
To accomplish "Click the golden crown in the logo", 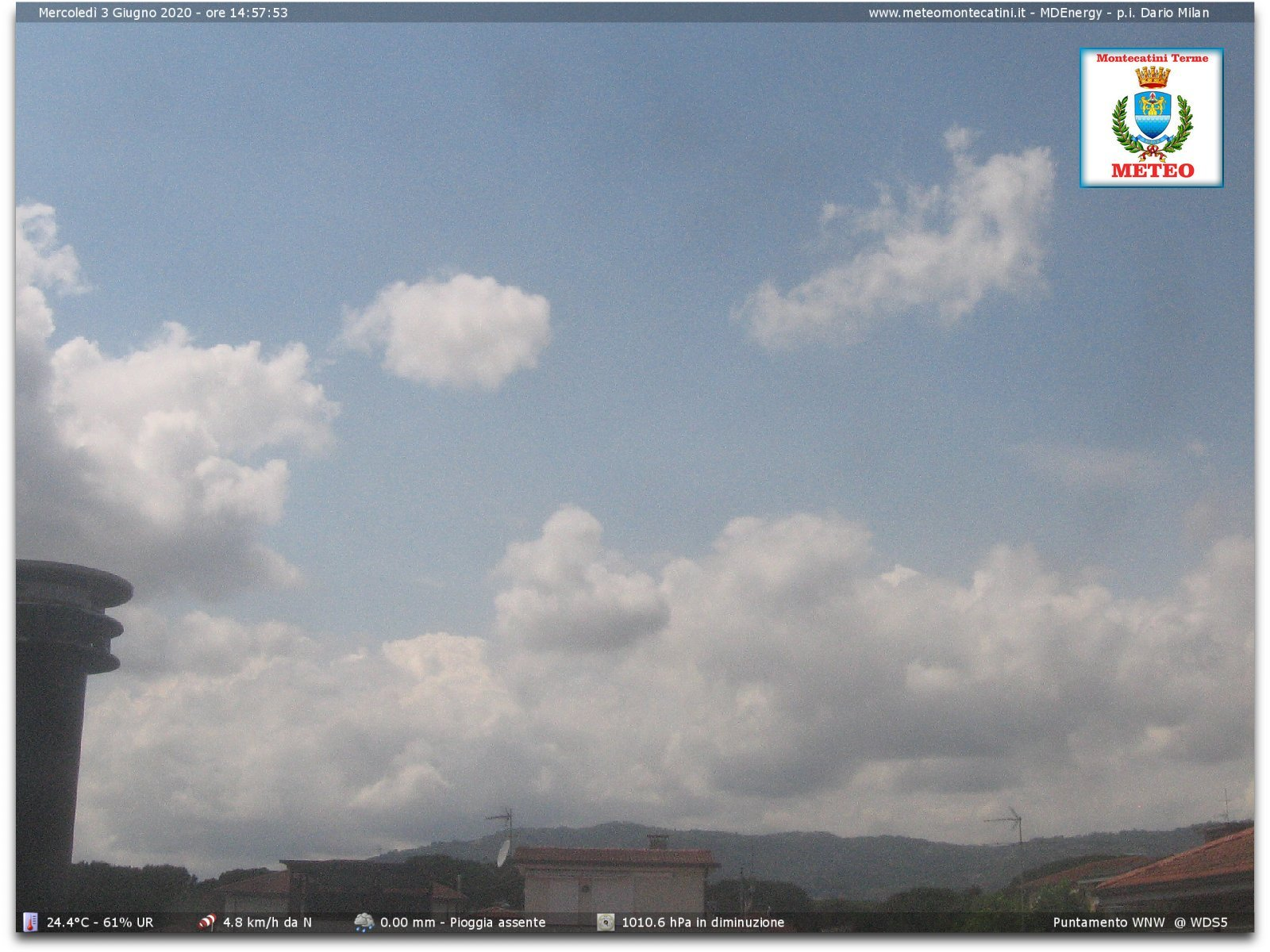I will [1152, 77].
